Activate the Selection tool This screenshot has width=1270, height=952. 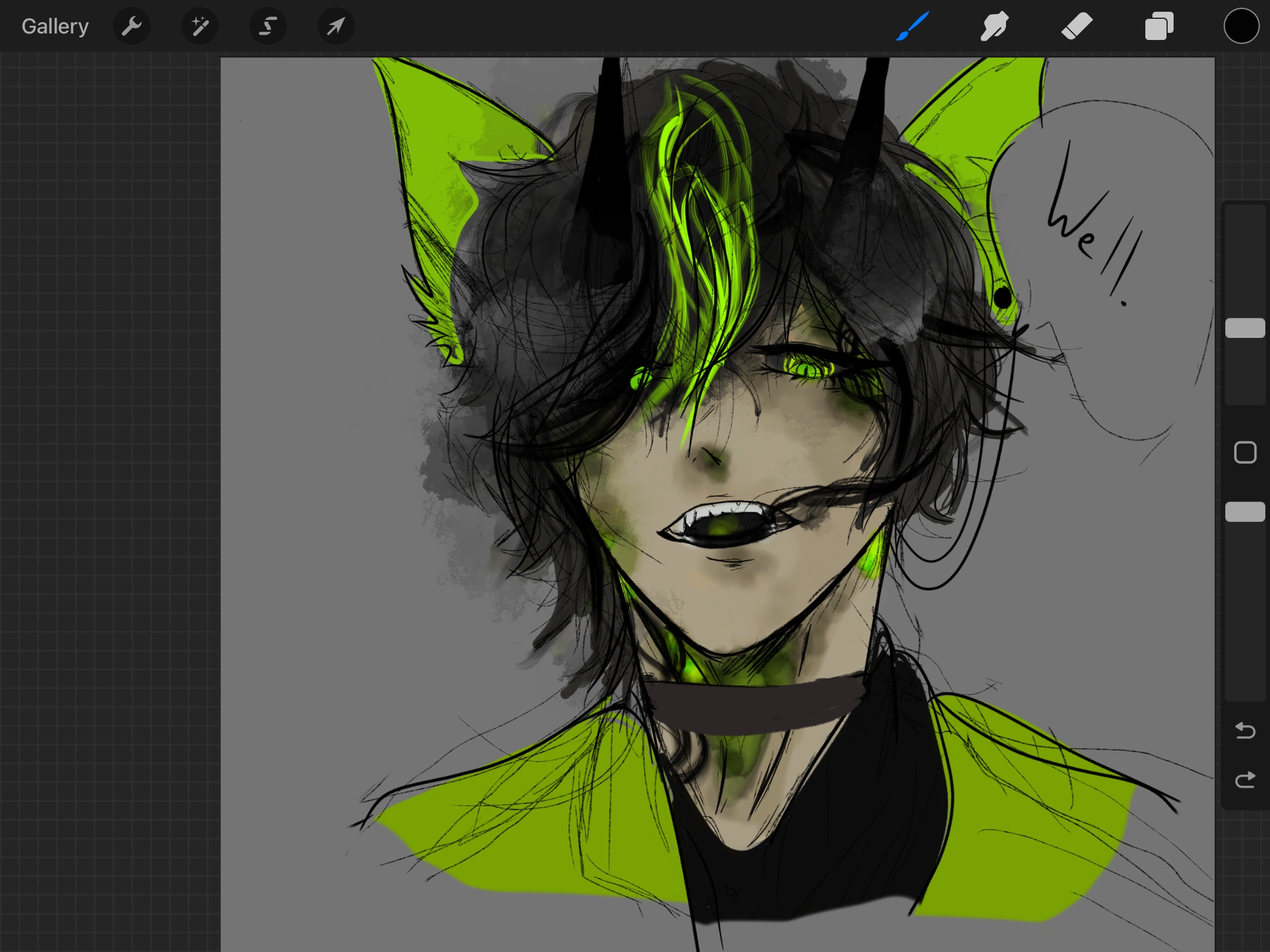coord(268,26)
